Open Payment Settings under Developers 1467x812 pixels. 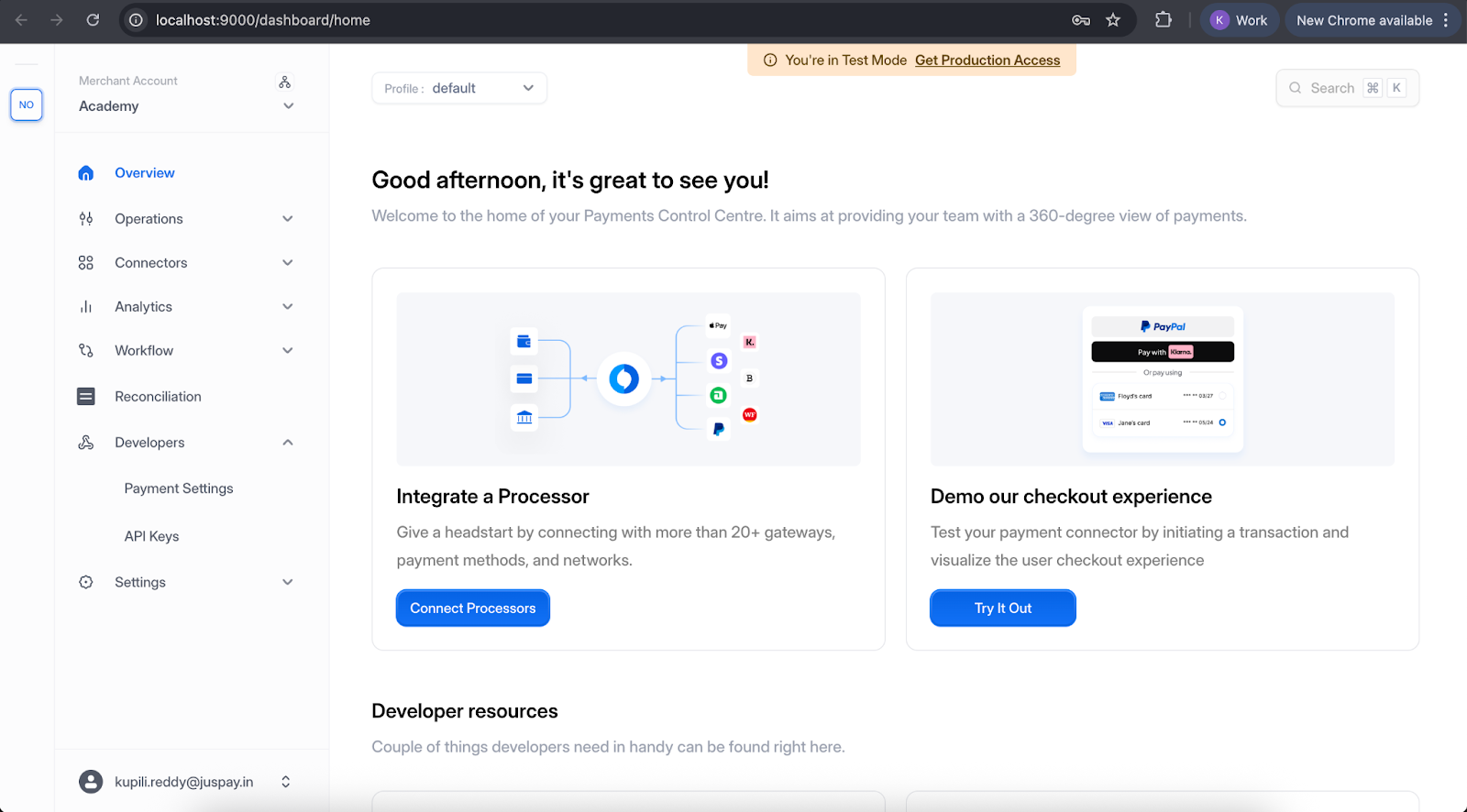point(179,489)
